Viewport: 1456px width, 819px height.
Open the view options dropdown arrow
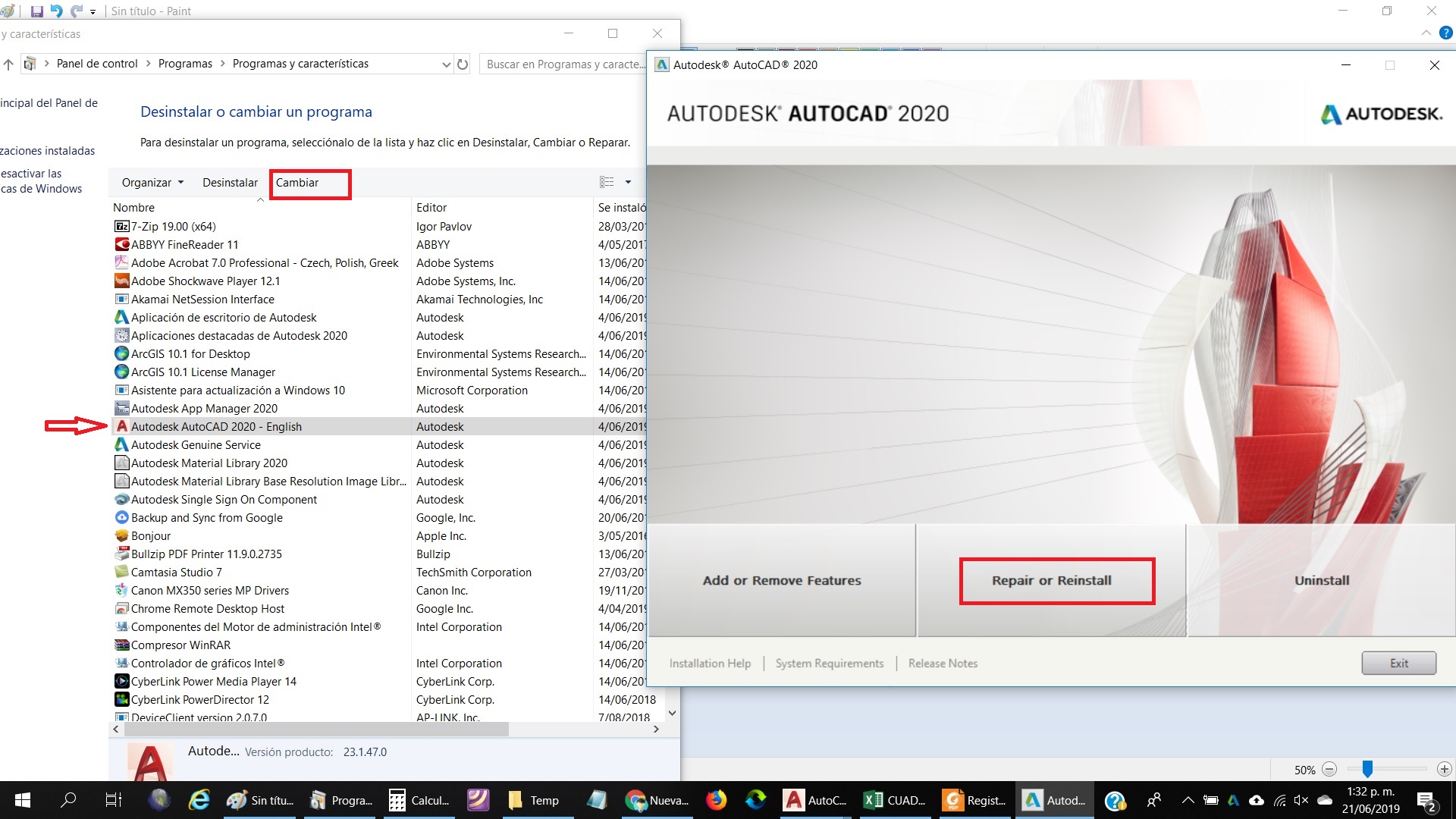(x=628, y=181)
